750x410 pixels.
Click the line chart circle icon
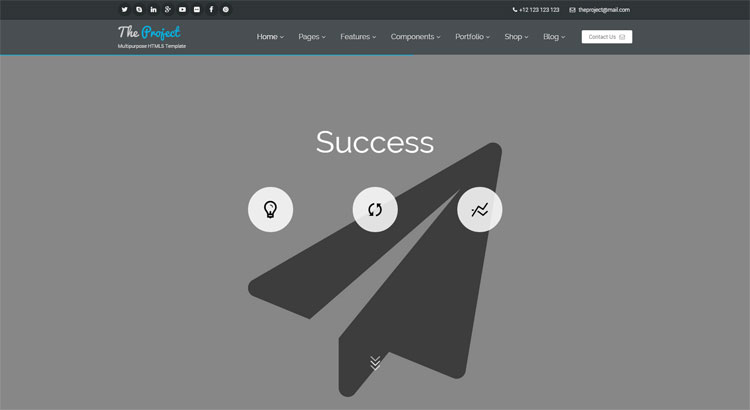click(x=480, y=209)
